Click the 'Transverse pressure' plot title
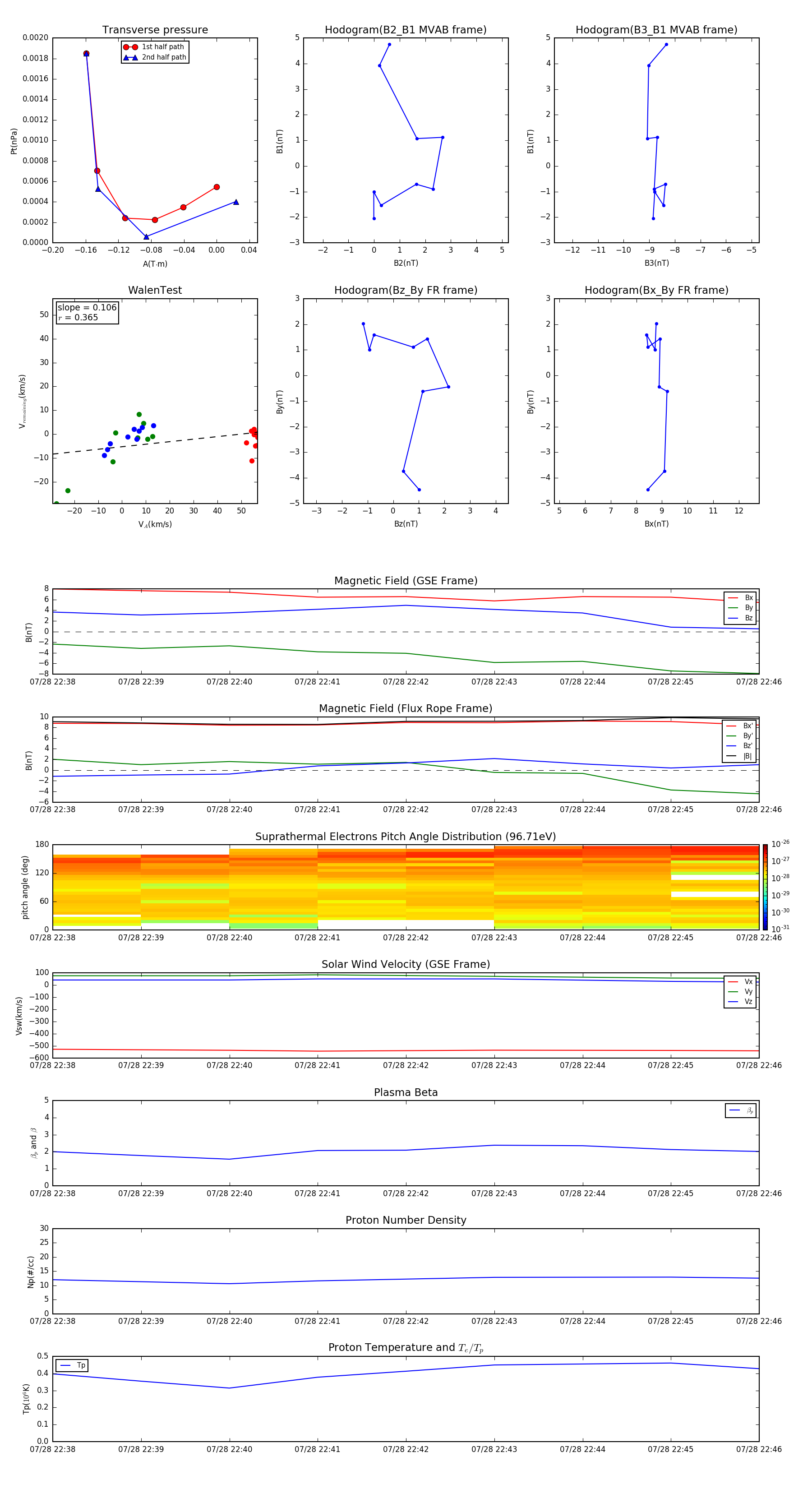Screen dimensions: 812x1489 (155, 29)
